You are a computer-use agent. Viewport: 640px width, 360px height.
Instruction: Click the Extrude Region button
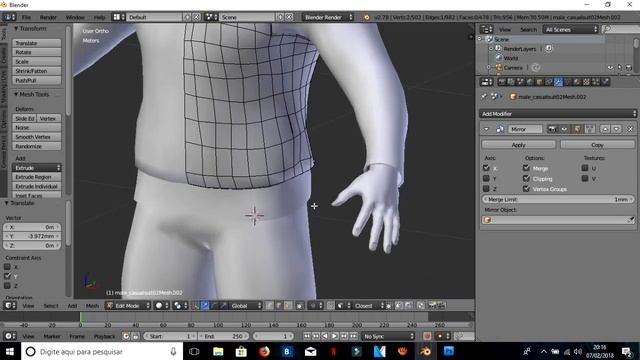point(37,177)
